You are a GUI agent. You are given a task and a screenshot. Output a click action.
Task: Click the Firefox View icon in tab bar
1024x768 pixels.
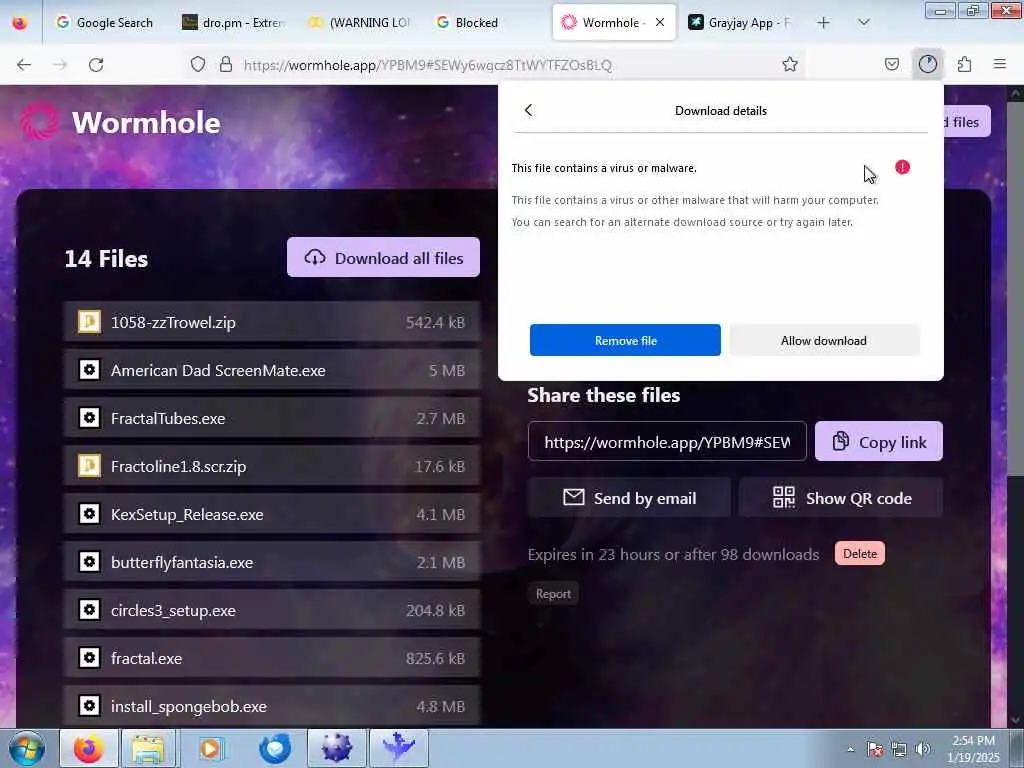(x=20, y=23)
